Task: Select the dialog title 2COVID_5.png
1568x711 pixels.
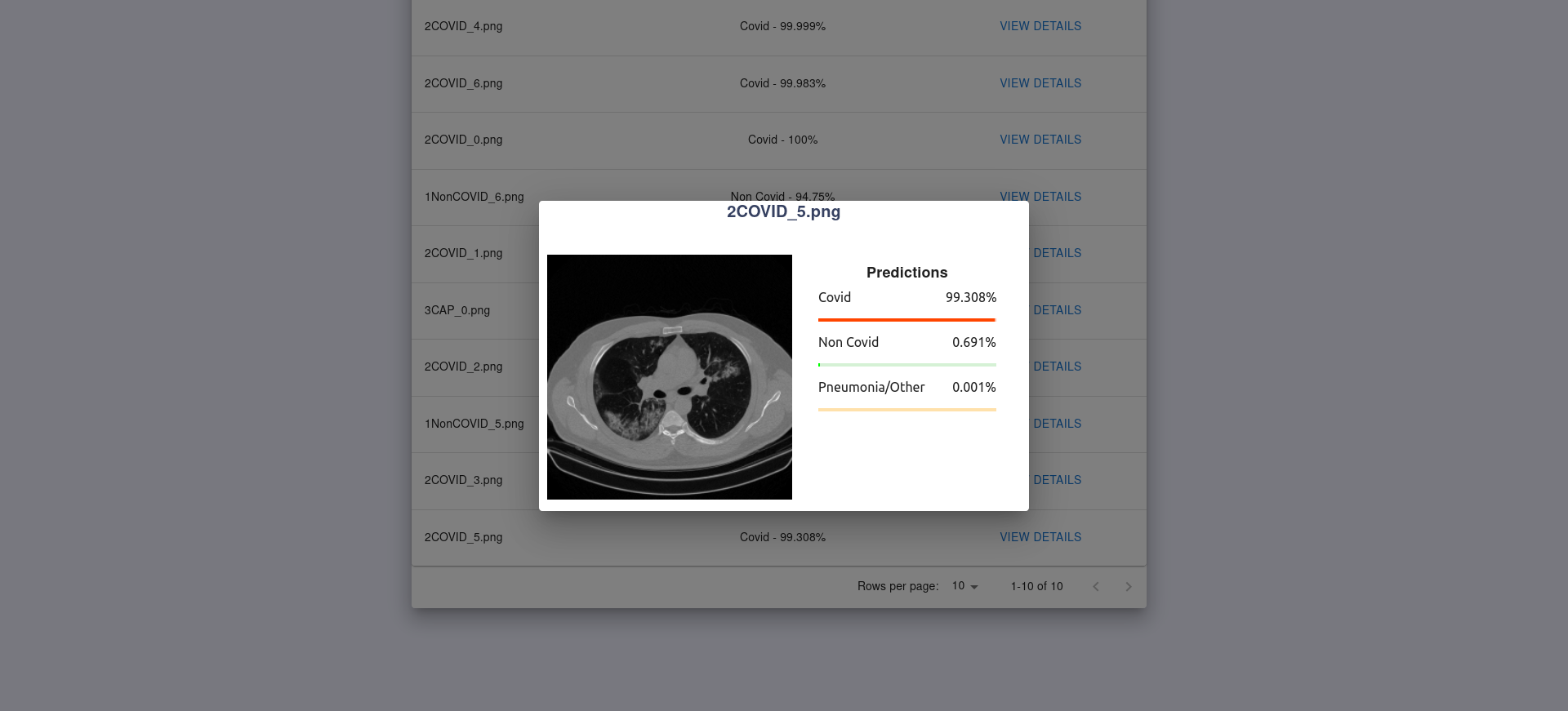Action: [783, 212]
